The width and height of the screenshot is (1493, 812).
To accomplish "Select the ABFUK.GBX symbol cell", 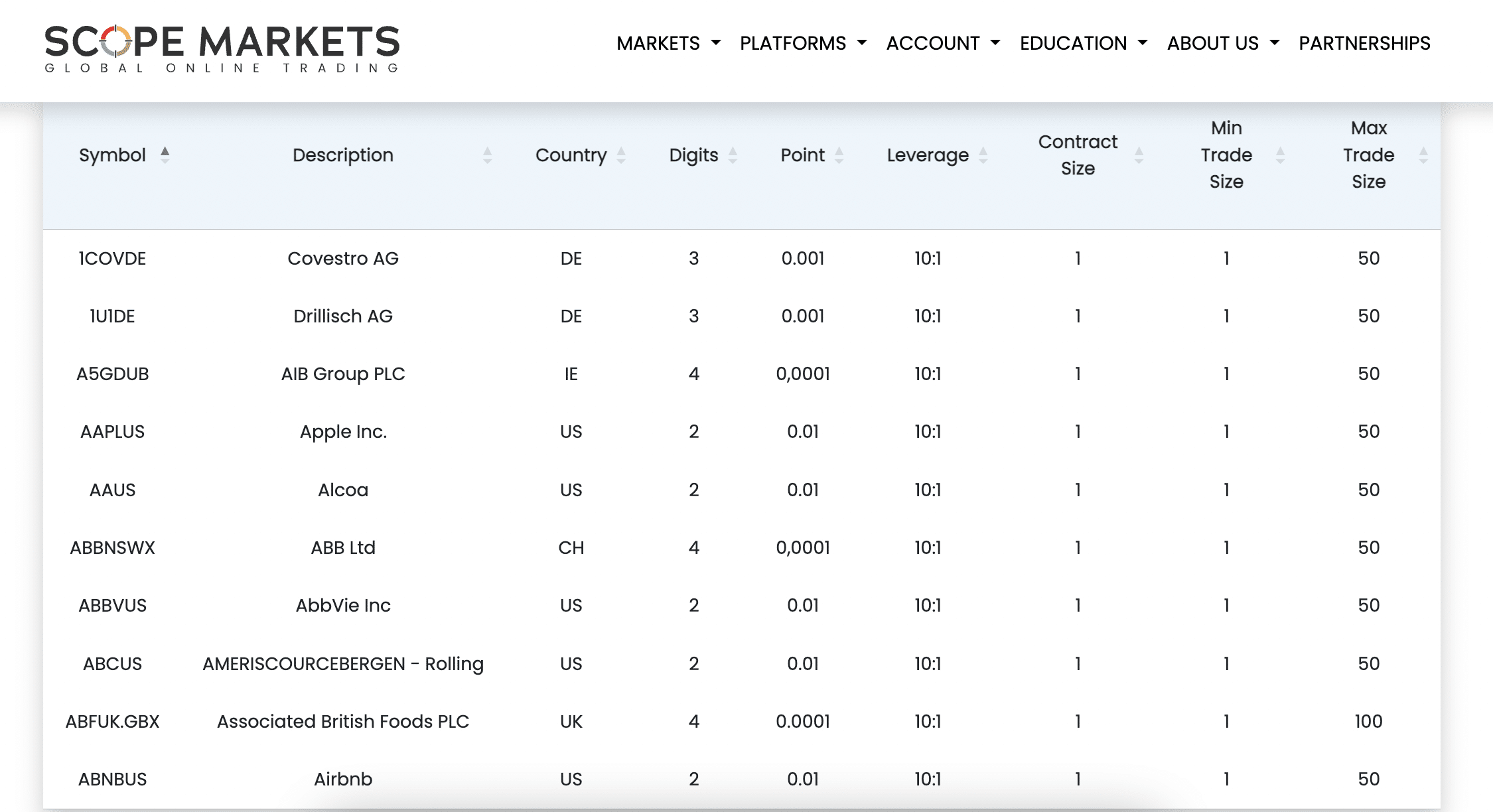I will click(112, 722).
